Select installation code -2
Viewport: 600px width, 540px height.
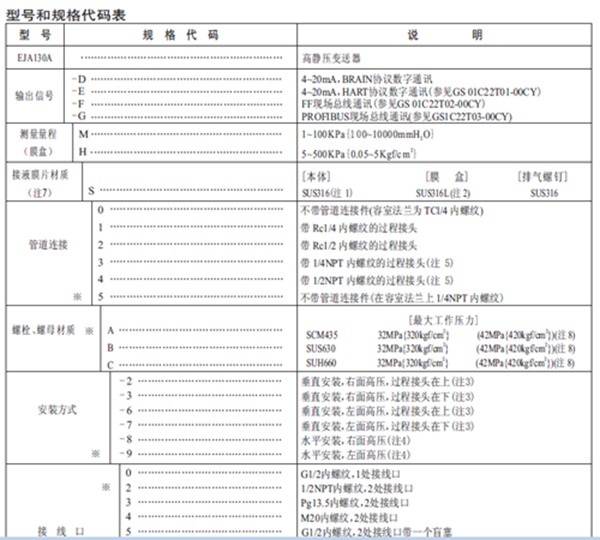pyautogui.click(x=126, y=381)
